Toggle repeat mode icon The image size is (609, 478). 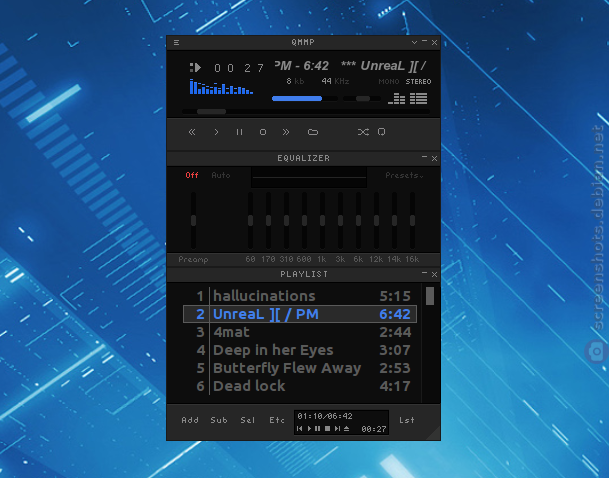tap(382, 132)
